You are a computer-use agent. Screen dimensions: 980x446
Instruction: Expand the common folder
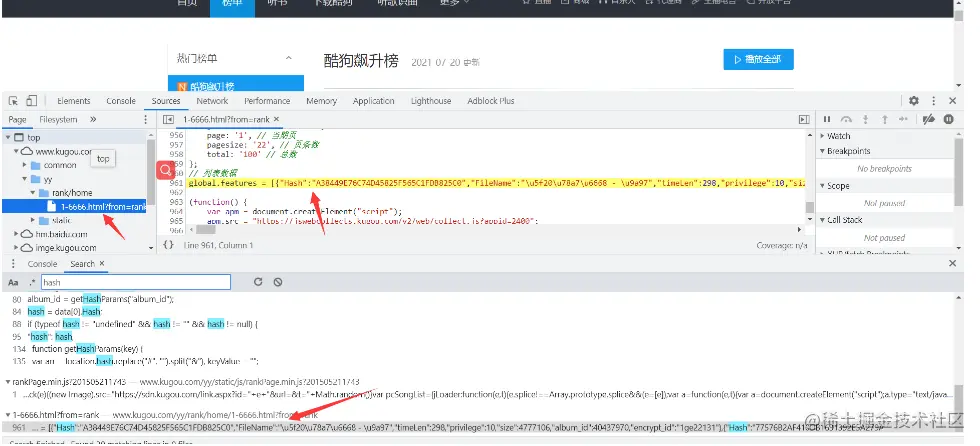tap(25, 165)
